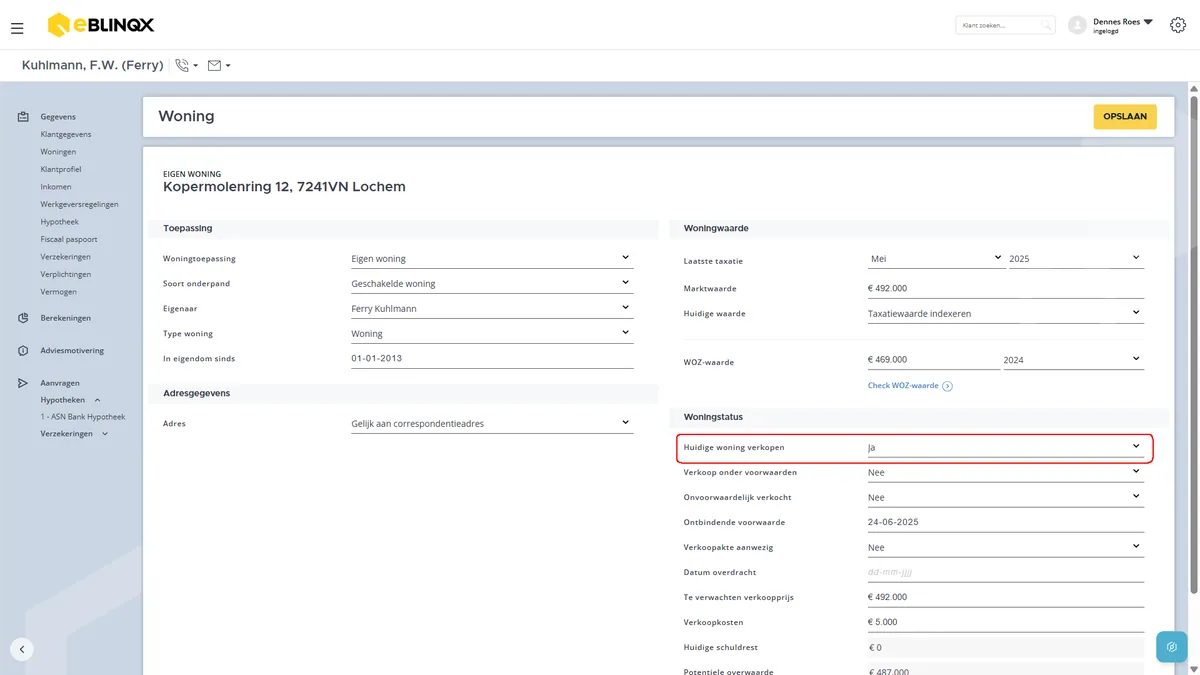Open the Laatste taxatie month dropdown
The width and height of the screenshot is (1200, 675).
click(935, 258)
